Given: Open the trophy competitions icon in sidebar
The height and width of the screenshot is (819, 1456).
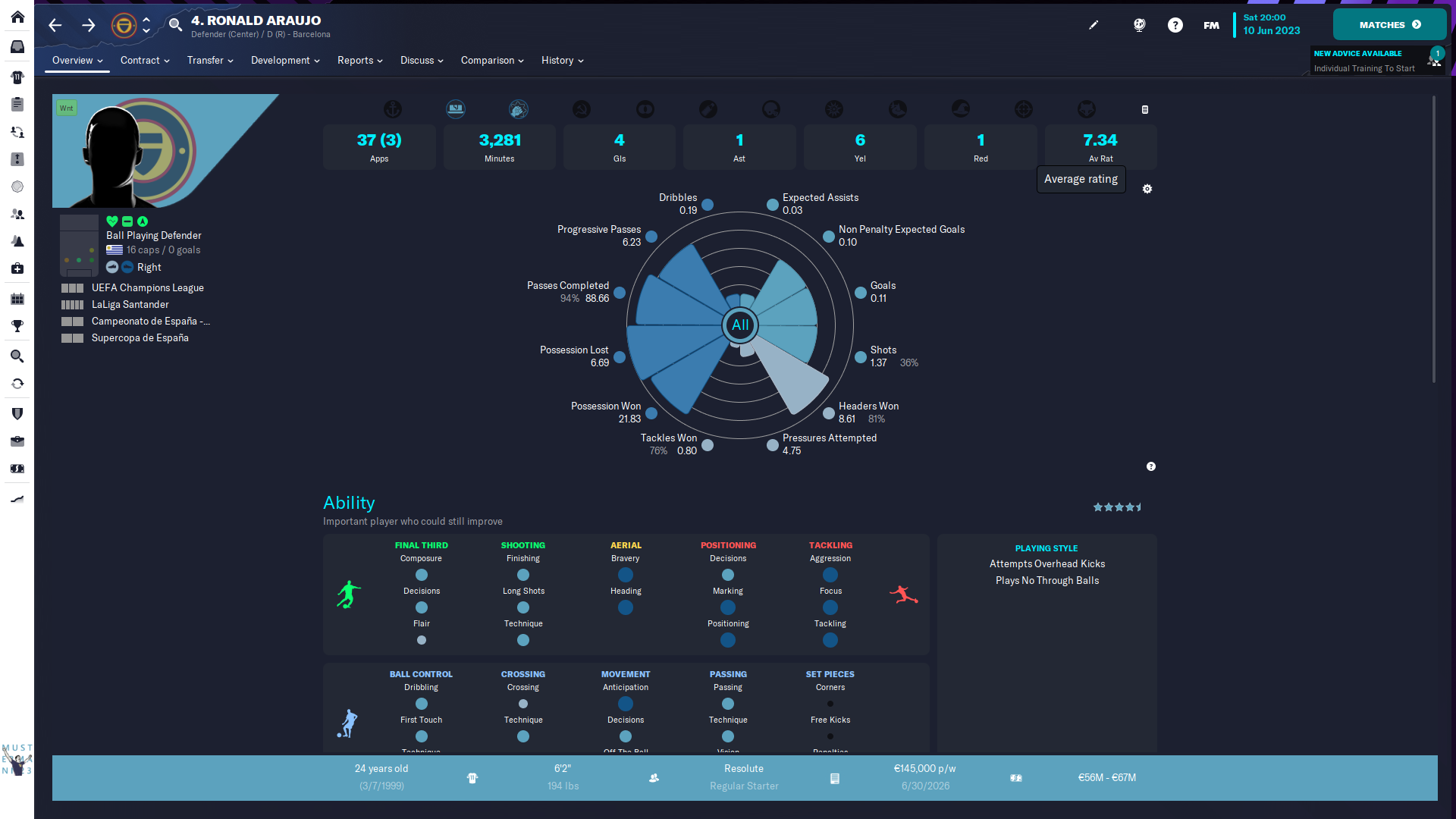Looking at the screenshot, I should click(x=17, y=326).
